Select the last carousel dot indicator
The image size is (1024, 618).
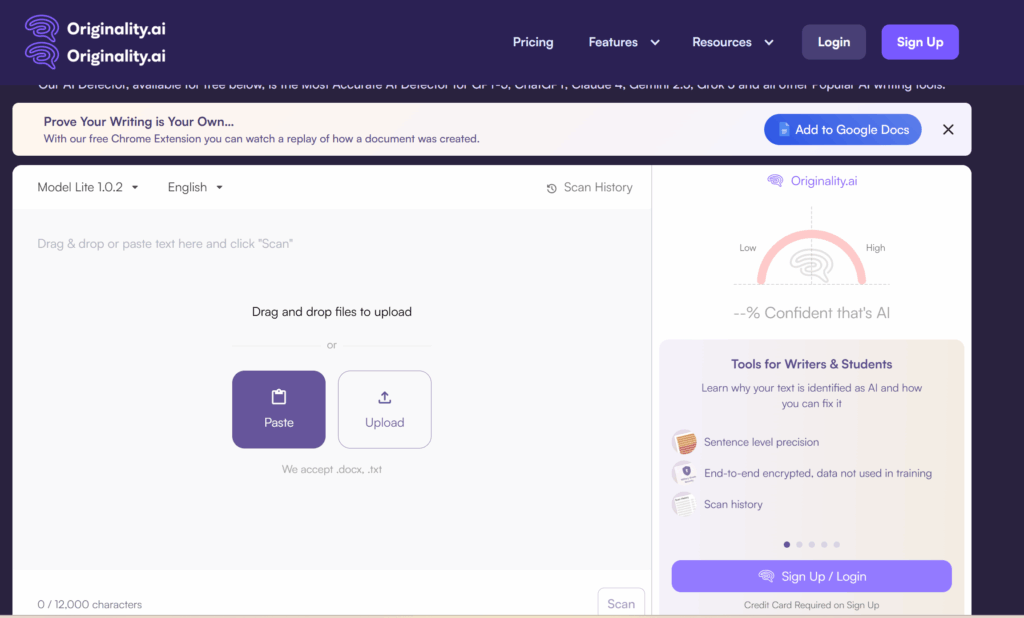click(837, 545)
